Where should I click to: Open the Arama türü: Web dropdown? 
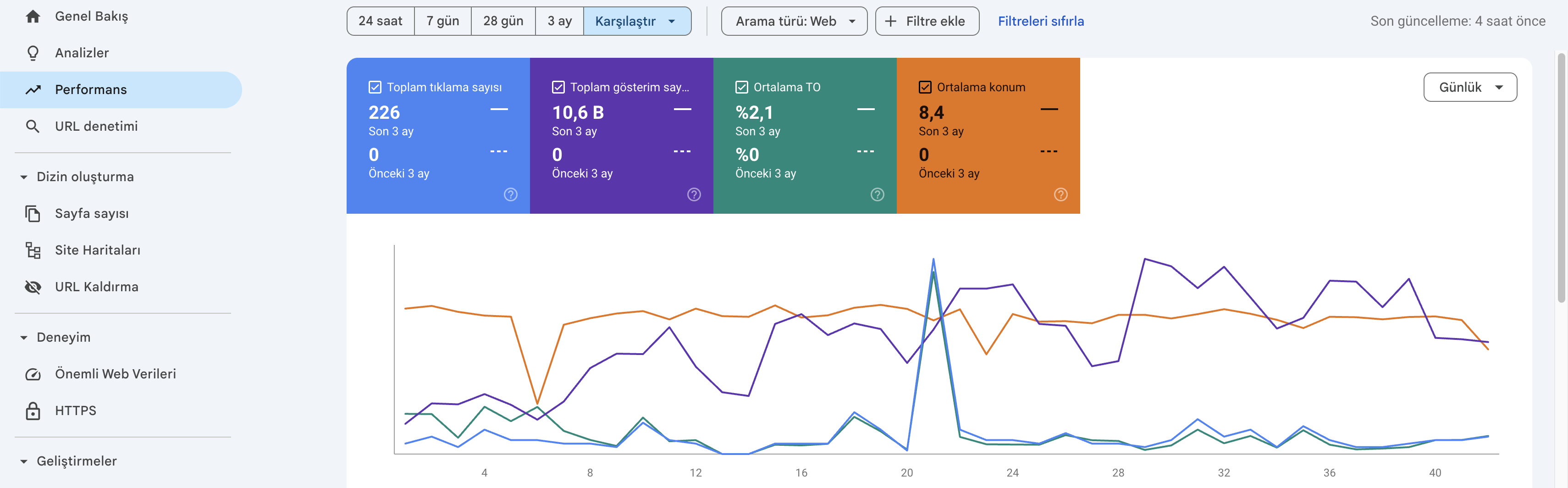coord(794,21)
